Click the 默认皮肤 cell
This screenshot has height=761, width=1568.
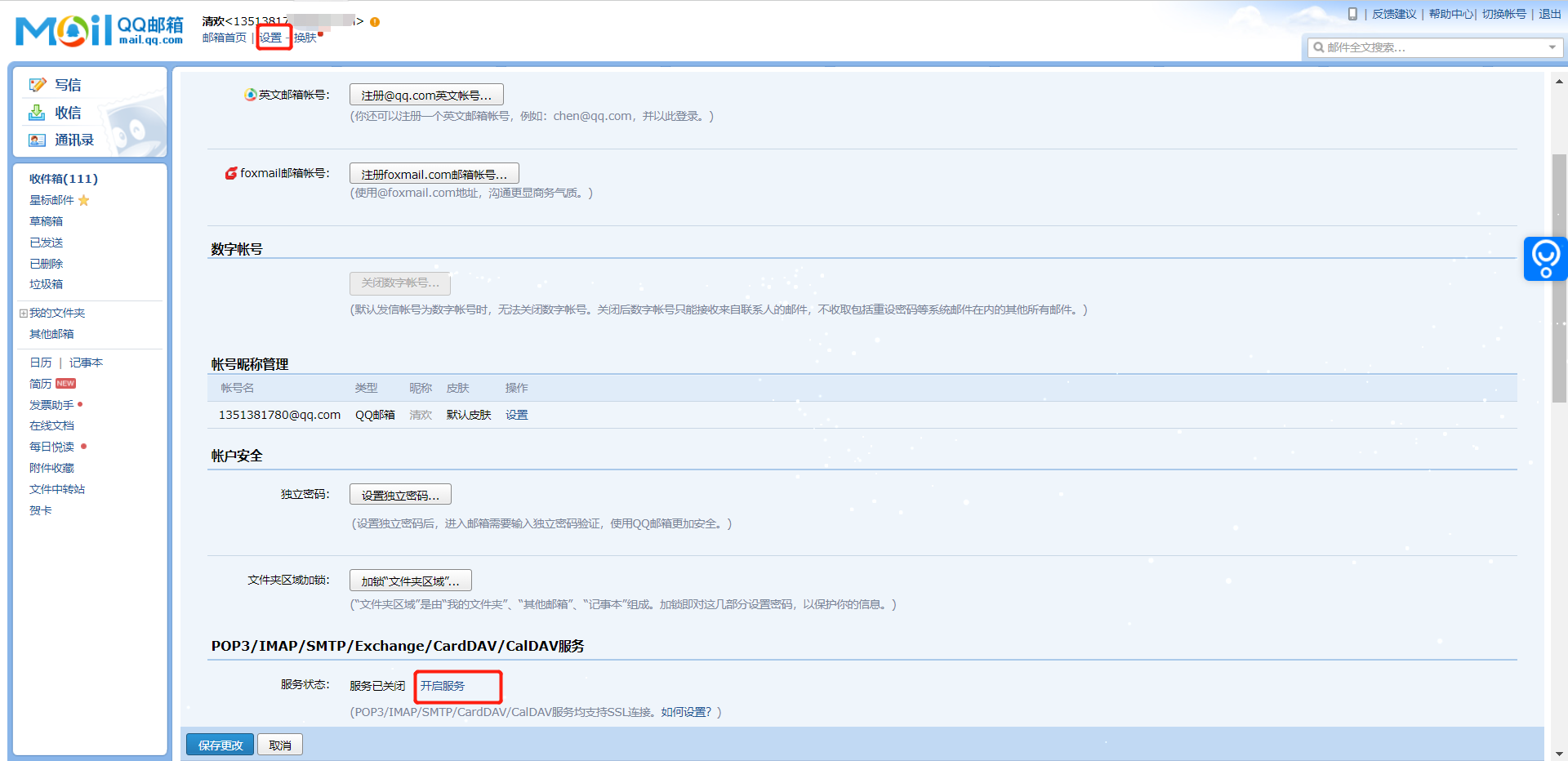tap(469, 415)
